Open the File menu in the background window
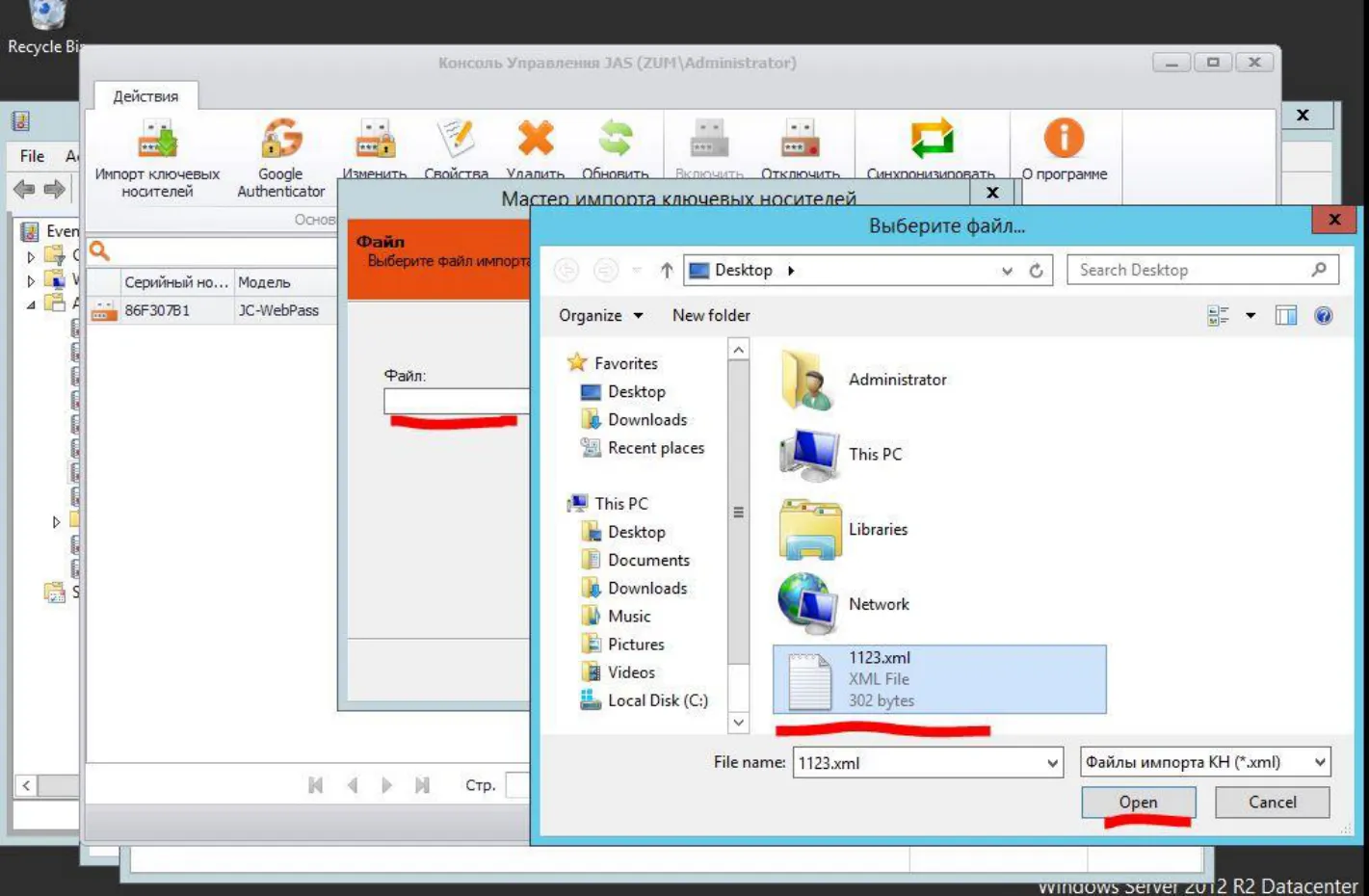This screenshot has width=1369, height=896. [x=32, y=156]
